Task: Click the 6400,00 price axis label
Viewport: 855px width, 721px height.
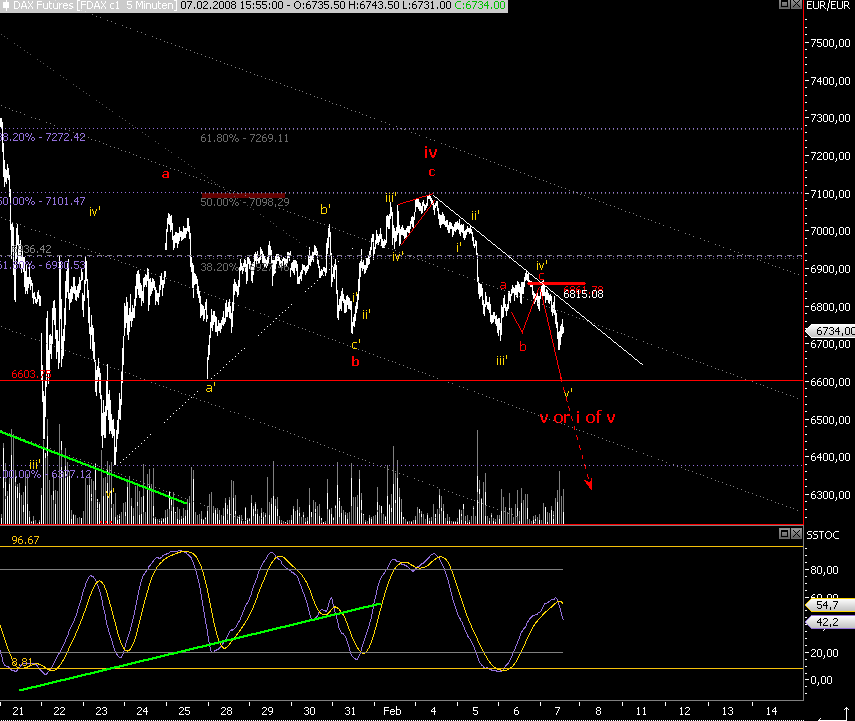Action: point(830,457)
